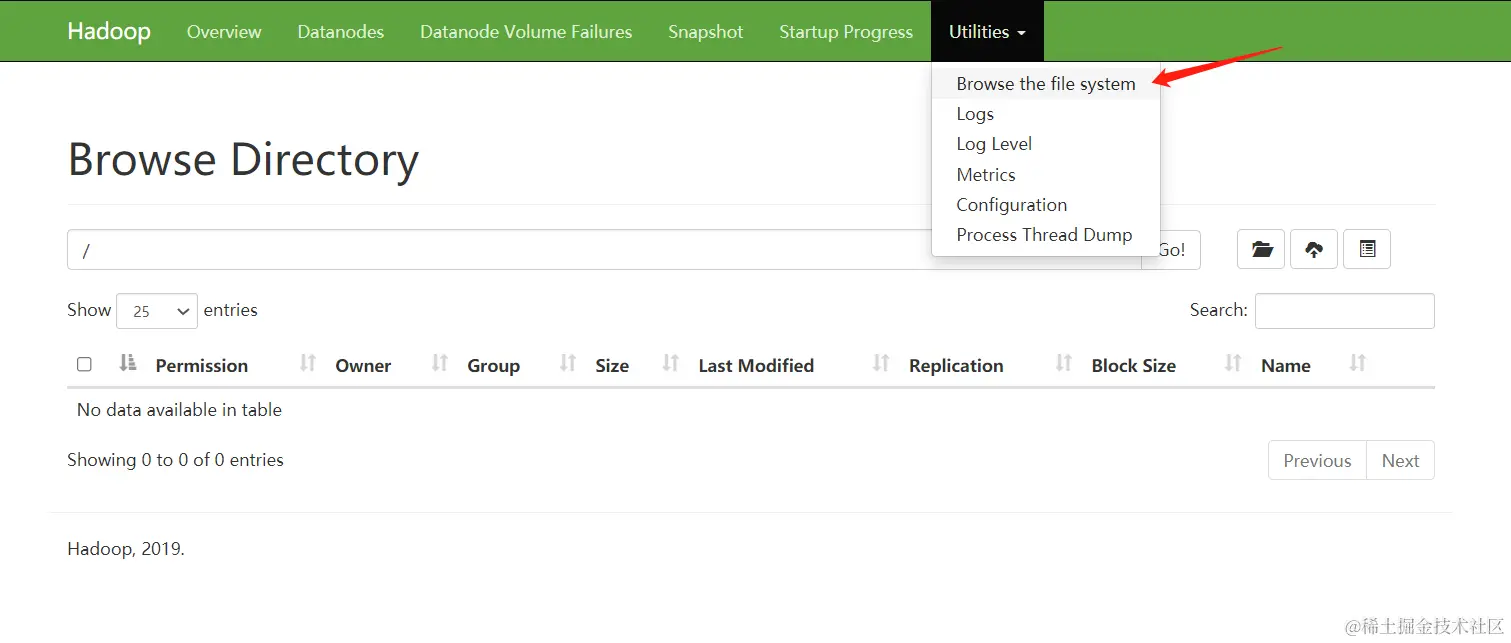Viewport: 1511px width, 643px height.
Task: Sort by the Name column header
Action: point(1286,365)
